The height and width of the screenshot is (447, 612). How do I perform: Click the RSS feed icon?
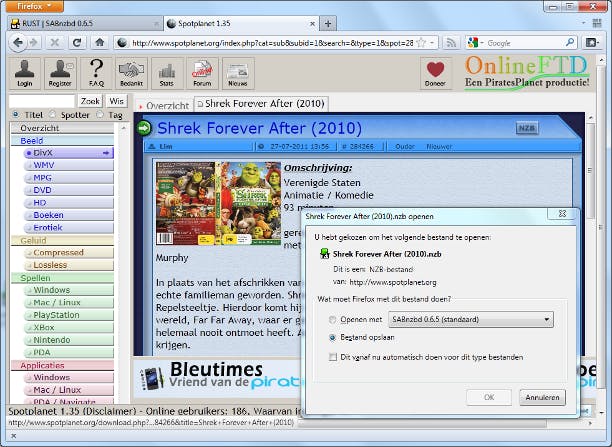pos(451,43)
